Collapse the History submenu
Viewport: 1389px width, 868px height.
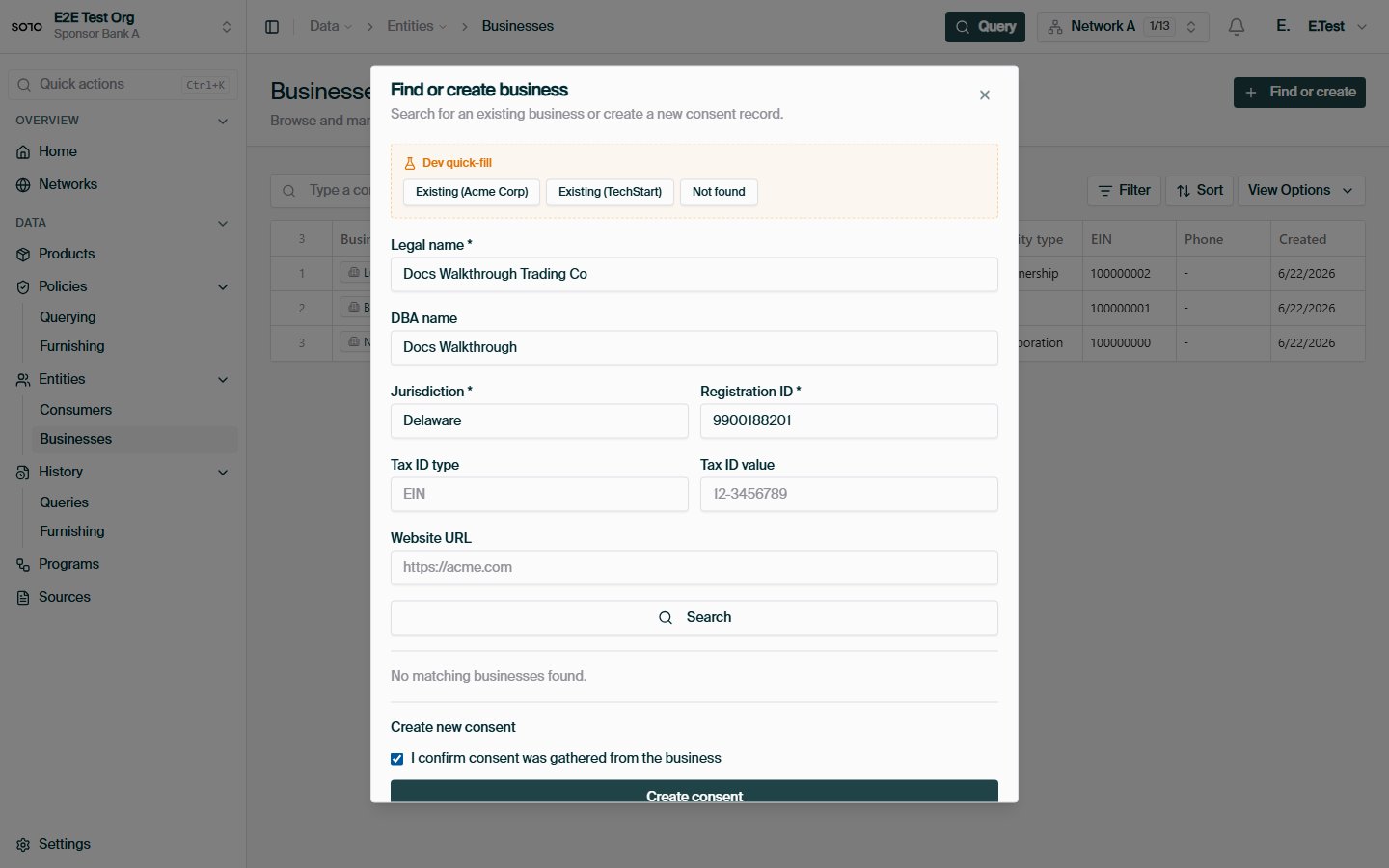pyautogui.click(x=223, y=473)
